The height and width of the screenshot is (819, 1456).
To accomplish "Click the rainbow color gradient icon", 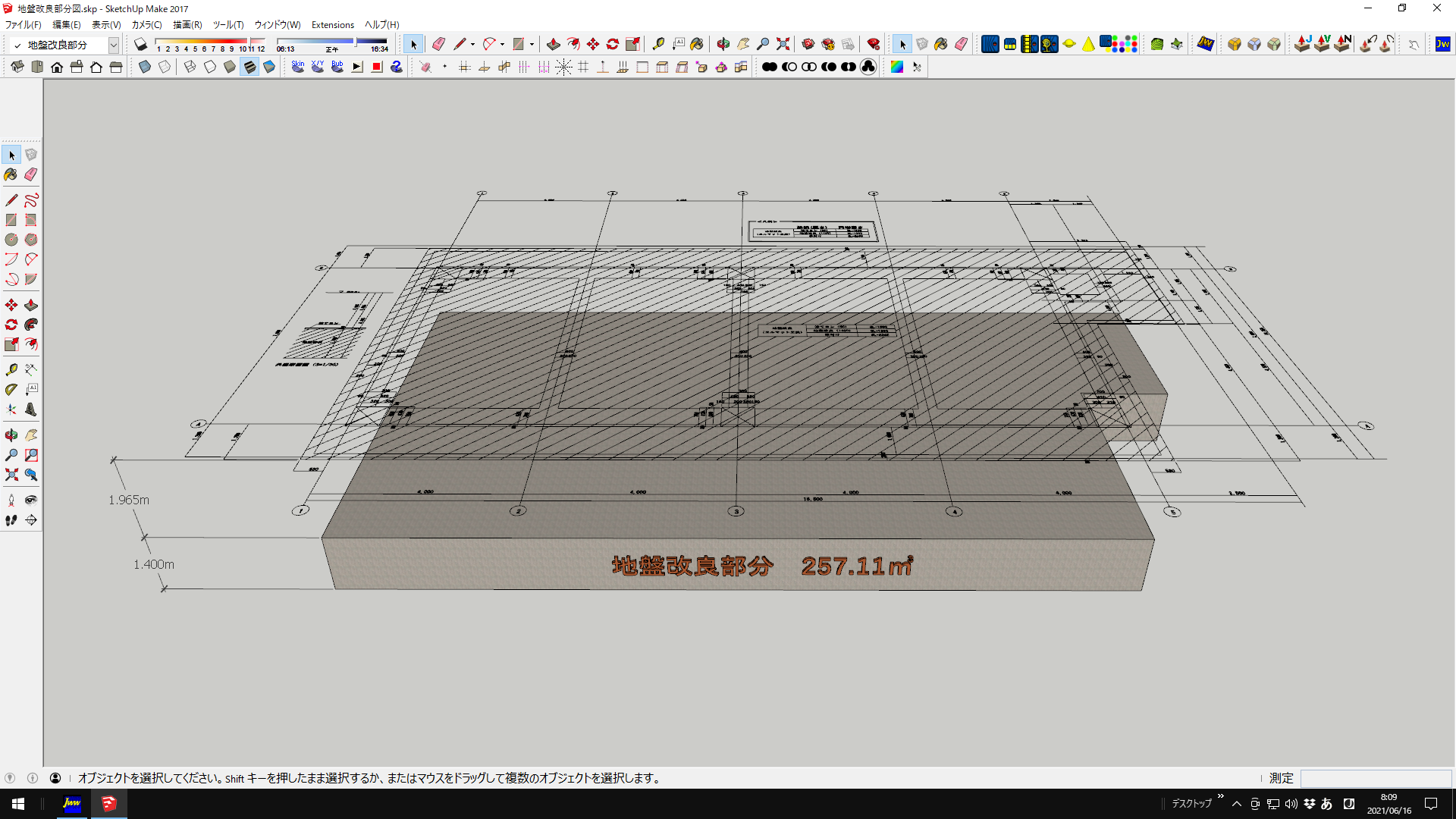I will (x=897, y=67).
